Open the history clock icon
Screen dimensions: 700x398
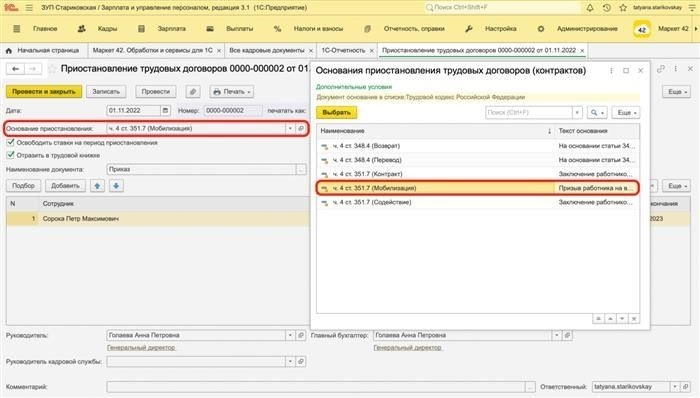[606, 8]
